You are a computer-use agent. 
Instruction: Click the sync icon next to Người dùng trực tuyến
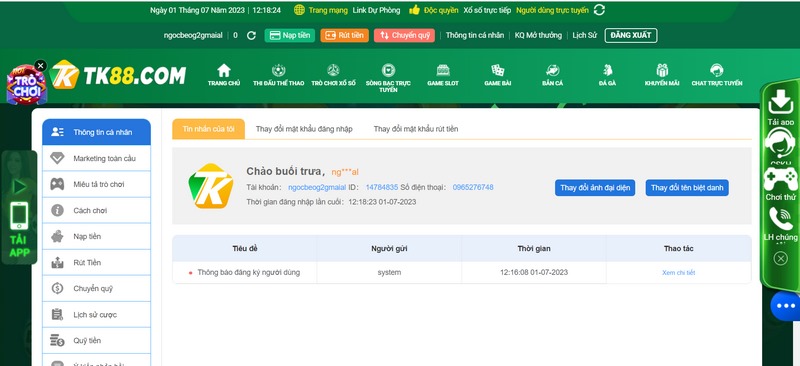click(599, 10)
